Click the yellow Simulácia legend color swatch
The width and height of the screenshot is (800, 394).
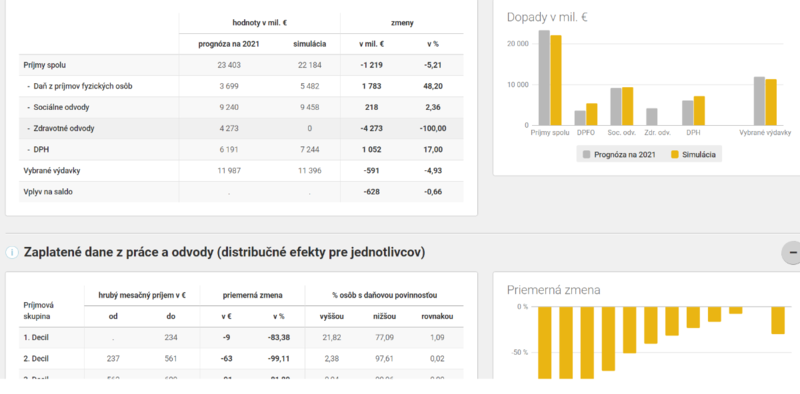[x=675, y=154]
